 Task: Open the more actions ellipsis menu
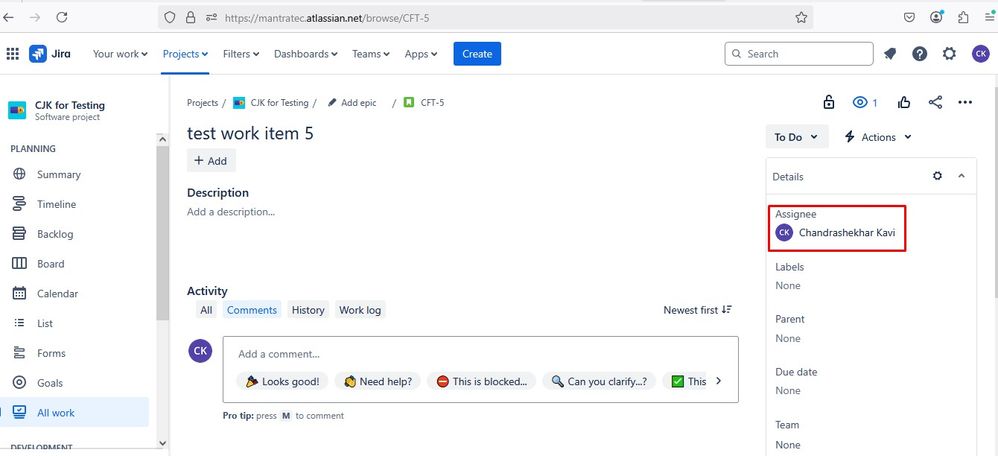click(x=965, y=103)
